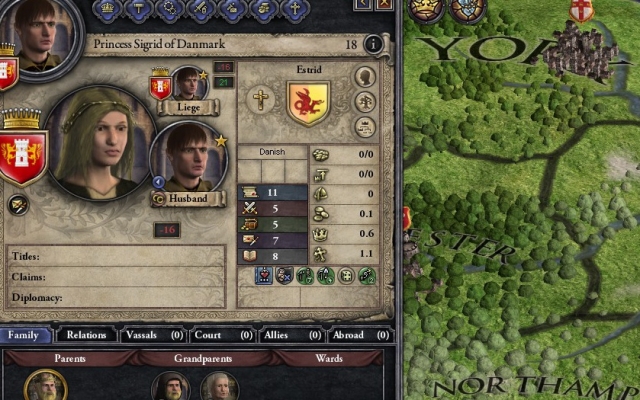Click the heart trait icon
This screenshot has height=400, width=640.
[x=264, y=276]
